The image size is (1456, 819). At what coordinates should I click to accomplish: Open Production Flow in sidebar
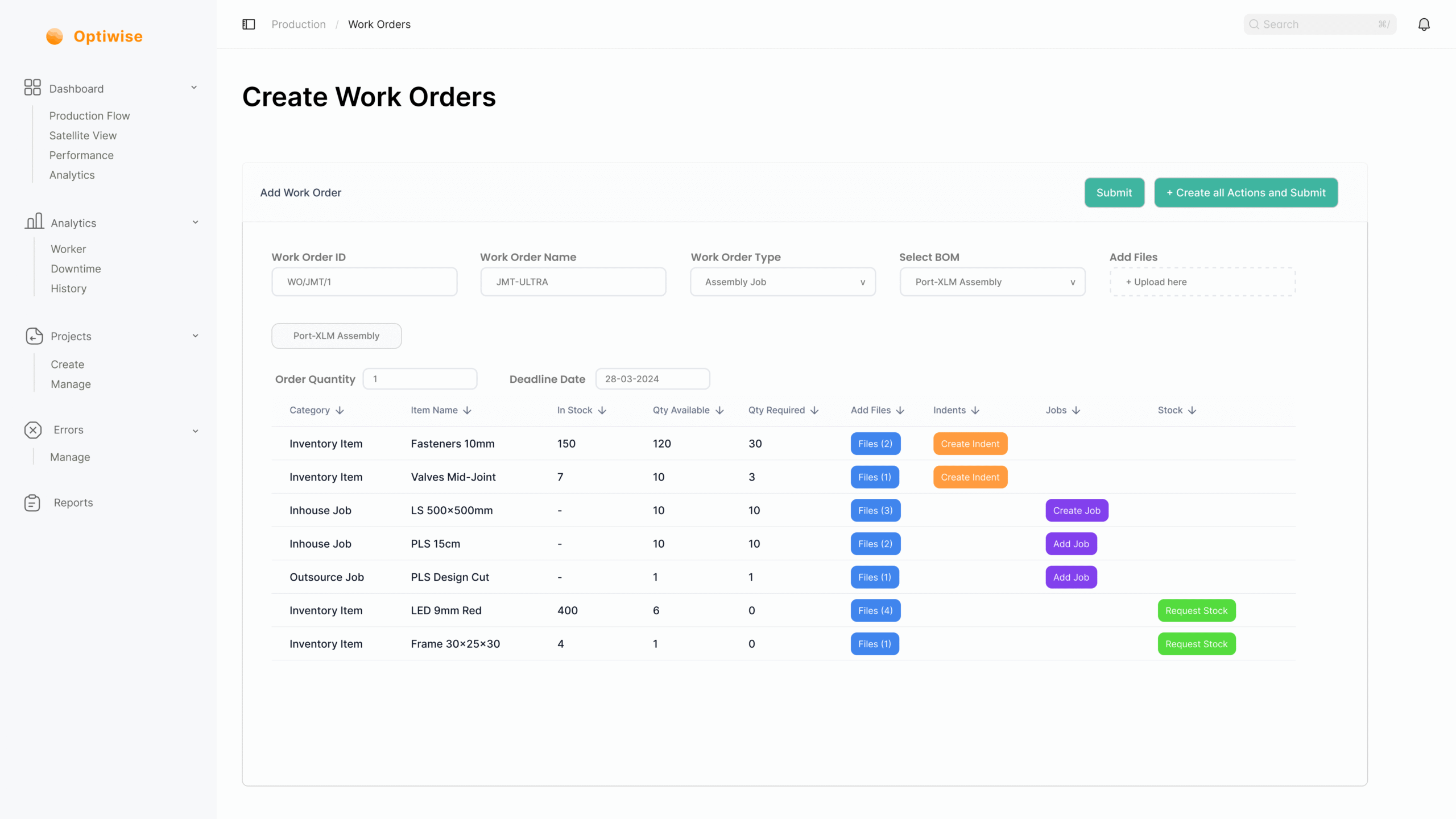click(89, 116)
